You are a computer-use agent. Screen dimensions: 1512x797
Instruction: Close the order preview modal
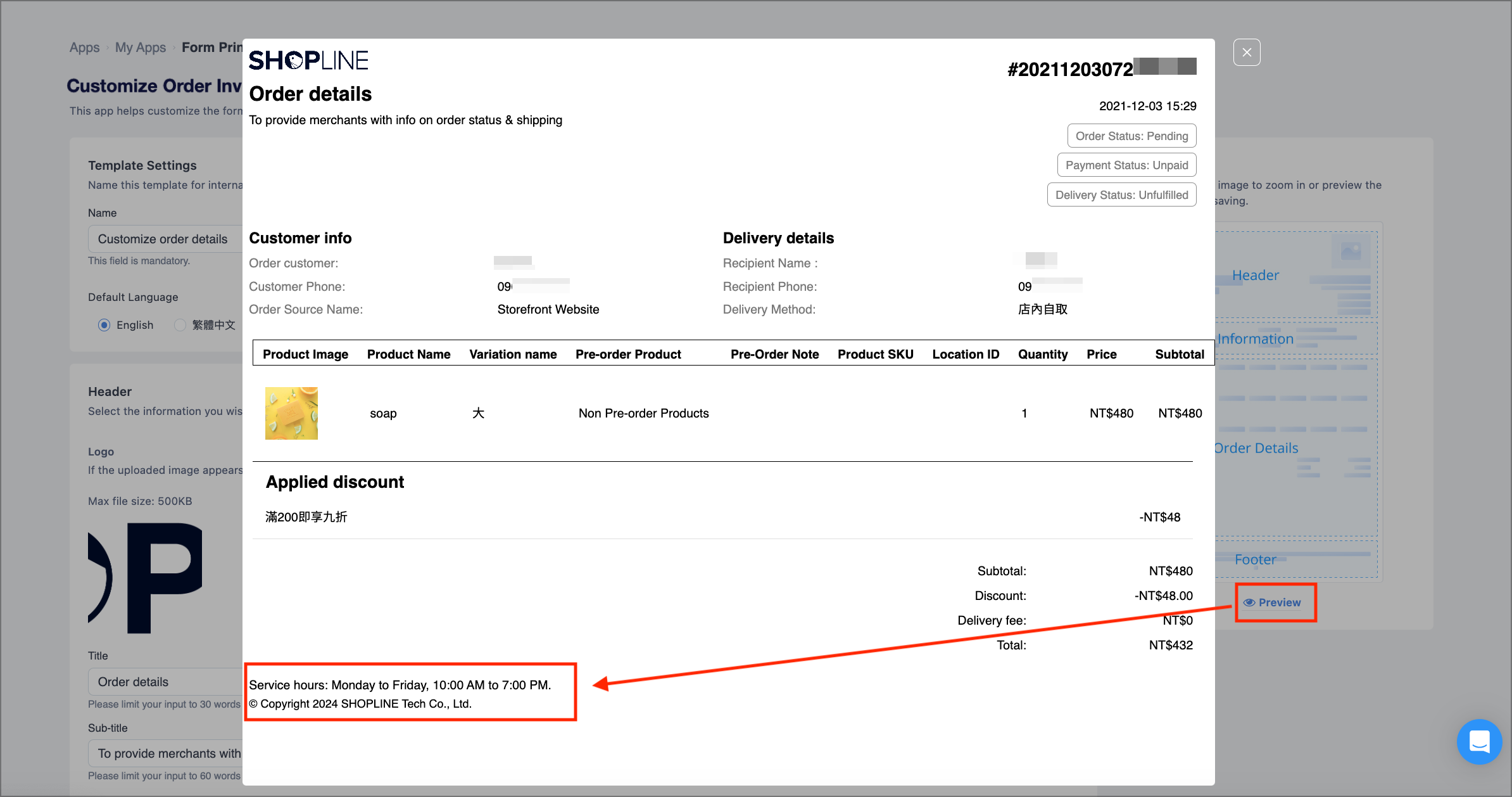(x=1247, y=53)
